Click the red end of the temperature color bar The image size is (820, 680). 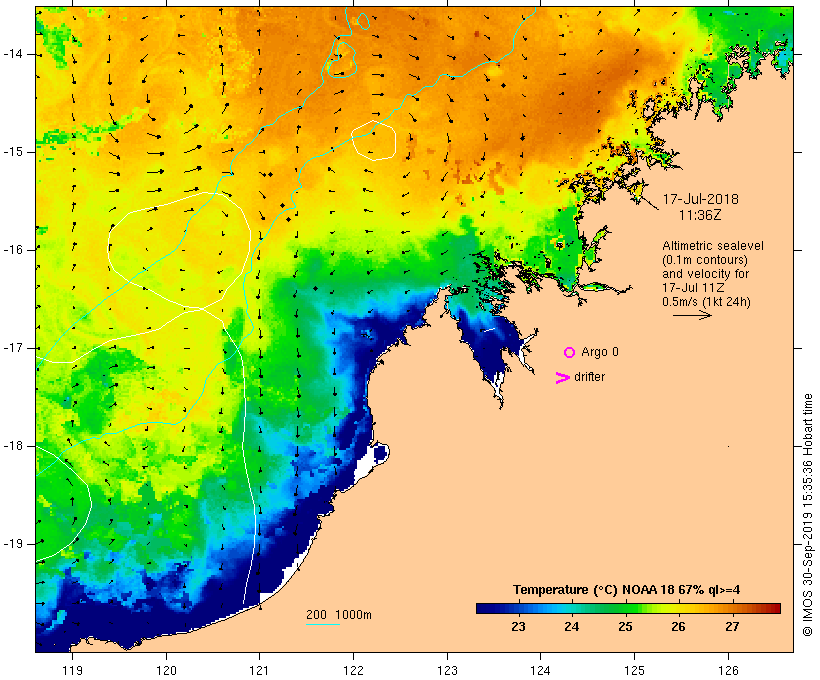coord(775,608)
